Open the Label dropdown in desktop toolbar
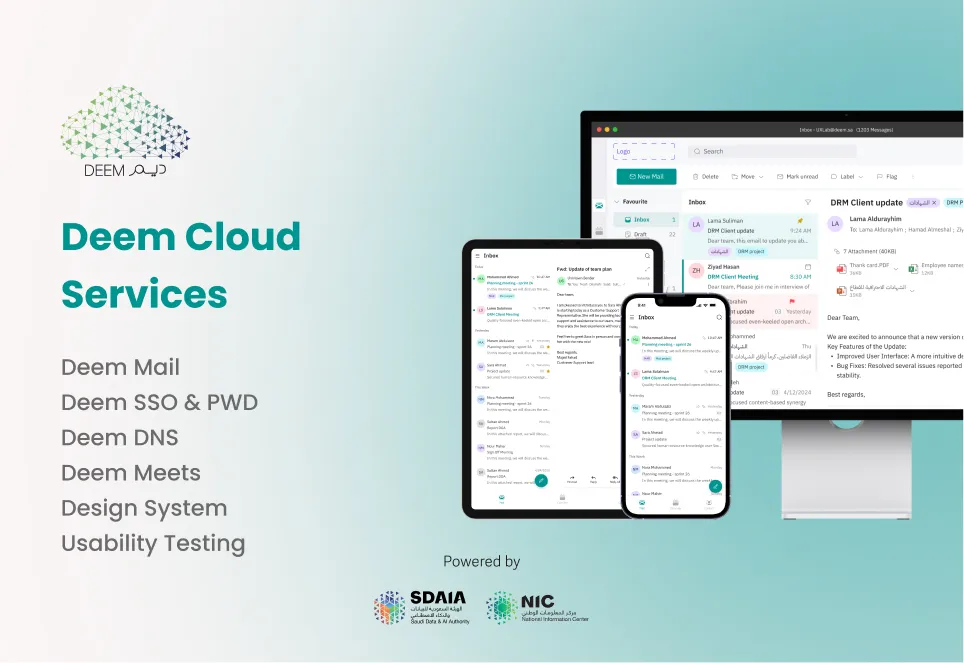Viewport: 964px width, 663px height. (847, 177)
